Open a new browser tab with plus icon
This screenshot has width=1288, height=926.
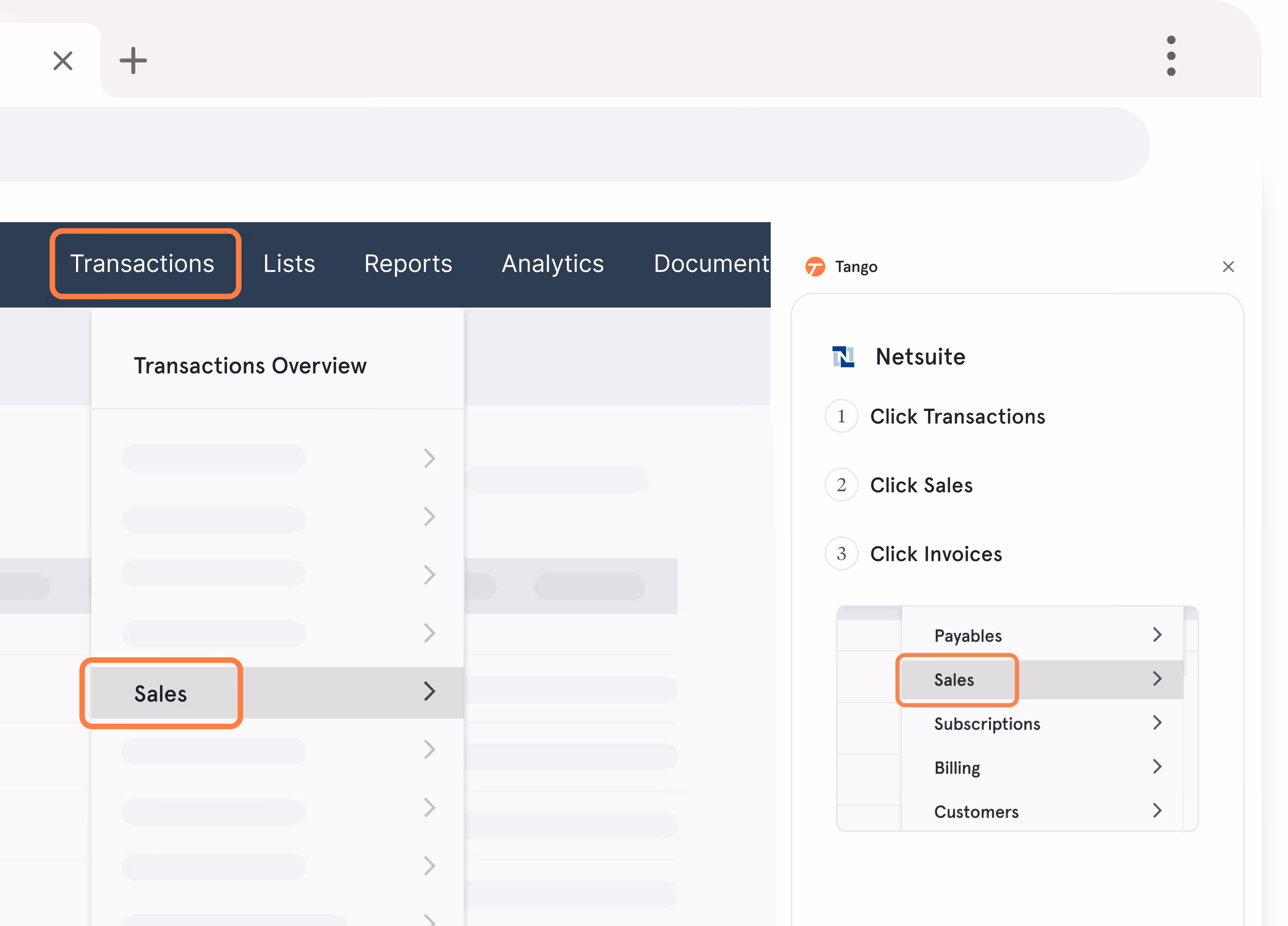point(133,61)
